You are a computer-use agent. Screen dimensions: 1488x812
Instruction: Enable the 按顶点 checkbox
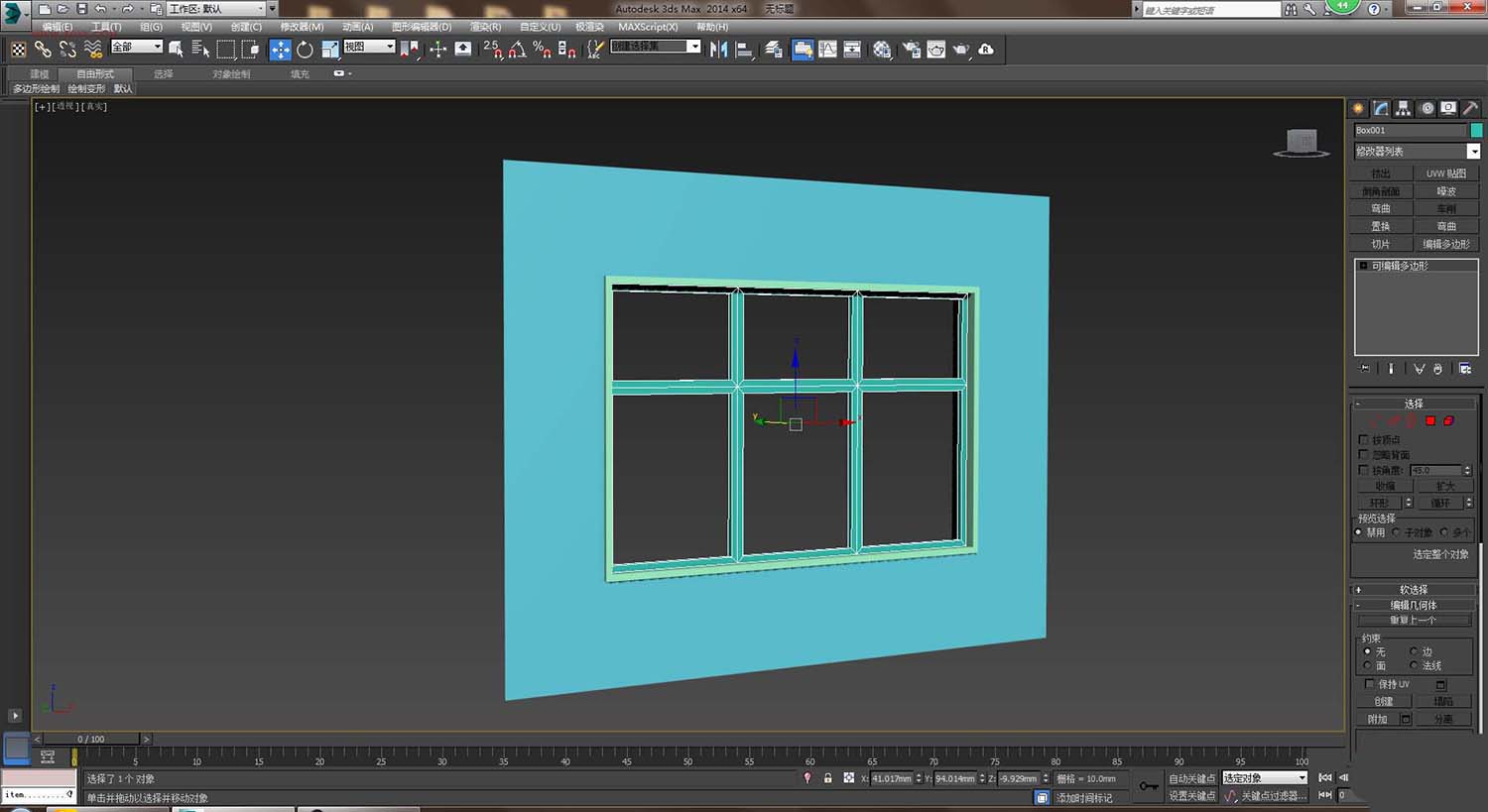1364,440
